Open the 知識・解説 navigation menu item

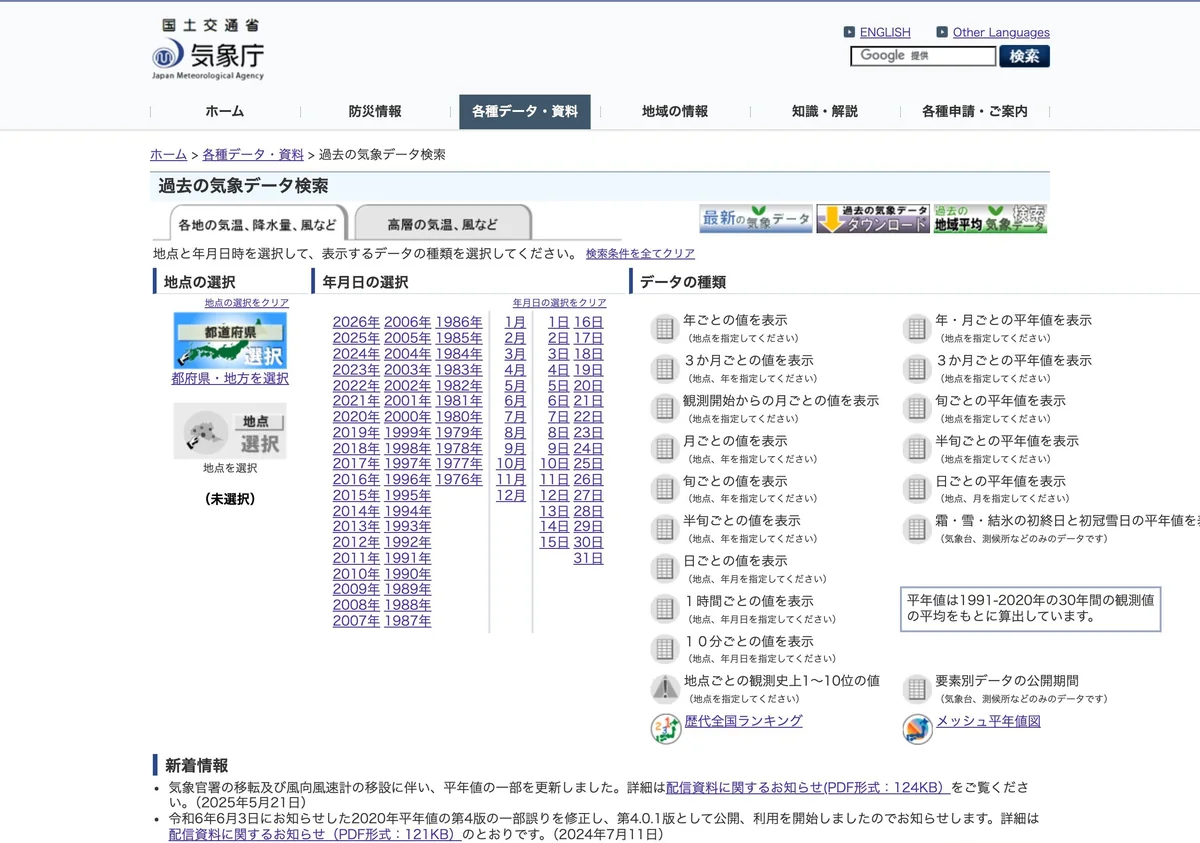point(825,111)
